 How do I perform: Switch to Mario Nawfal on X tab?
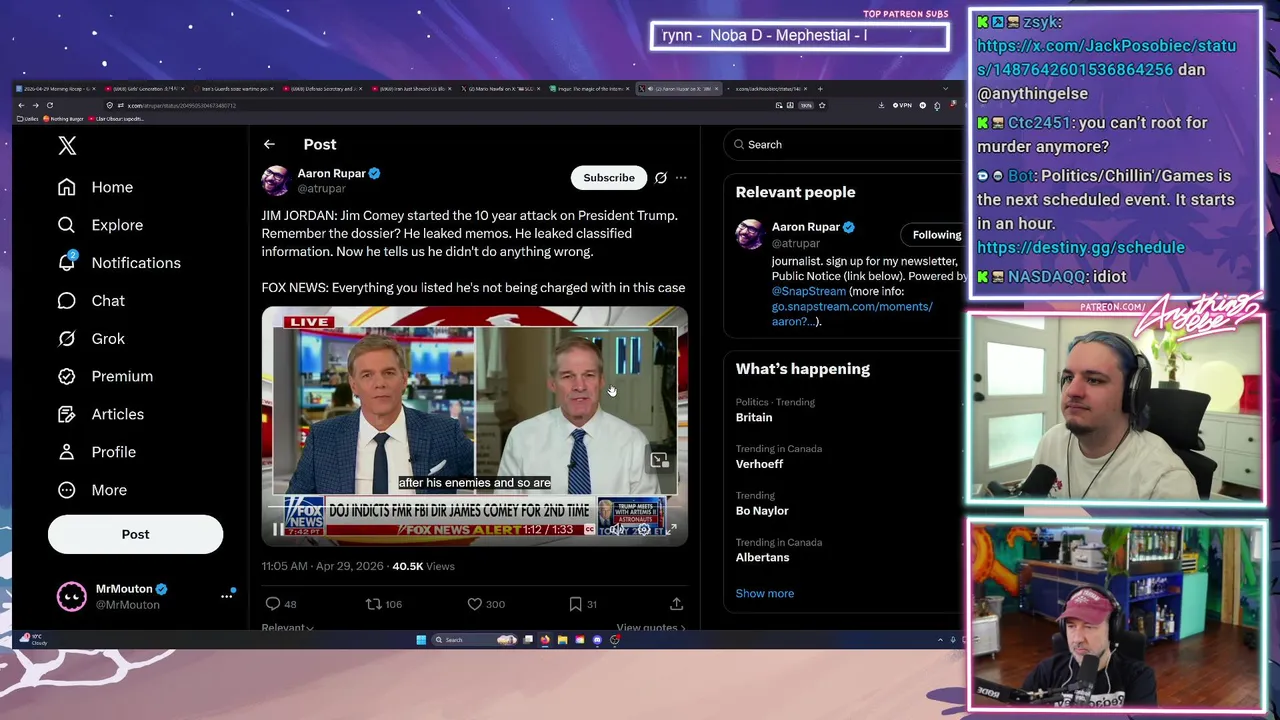point(503,89)
